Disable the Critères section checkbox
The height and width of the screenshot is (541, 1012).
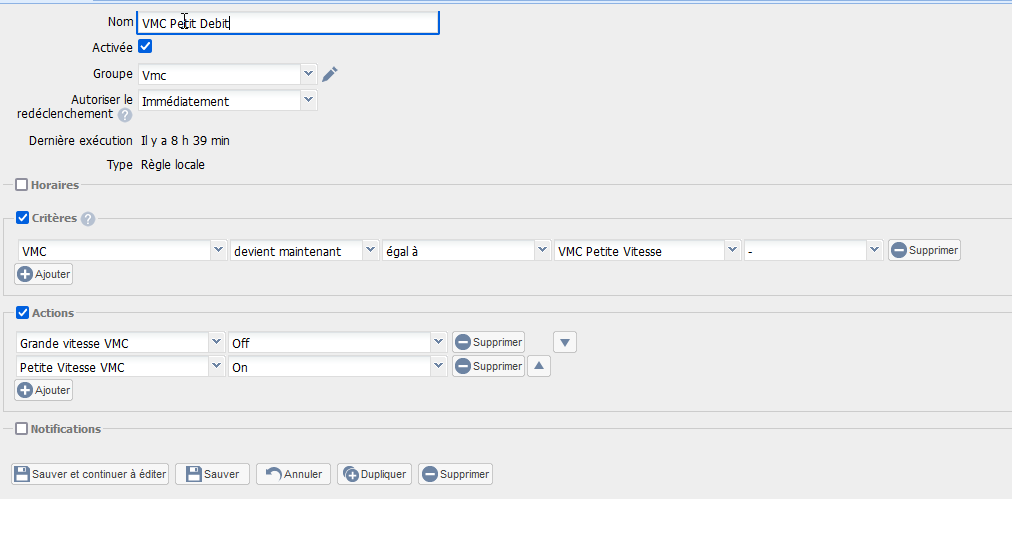click(x=23, y=218)
